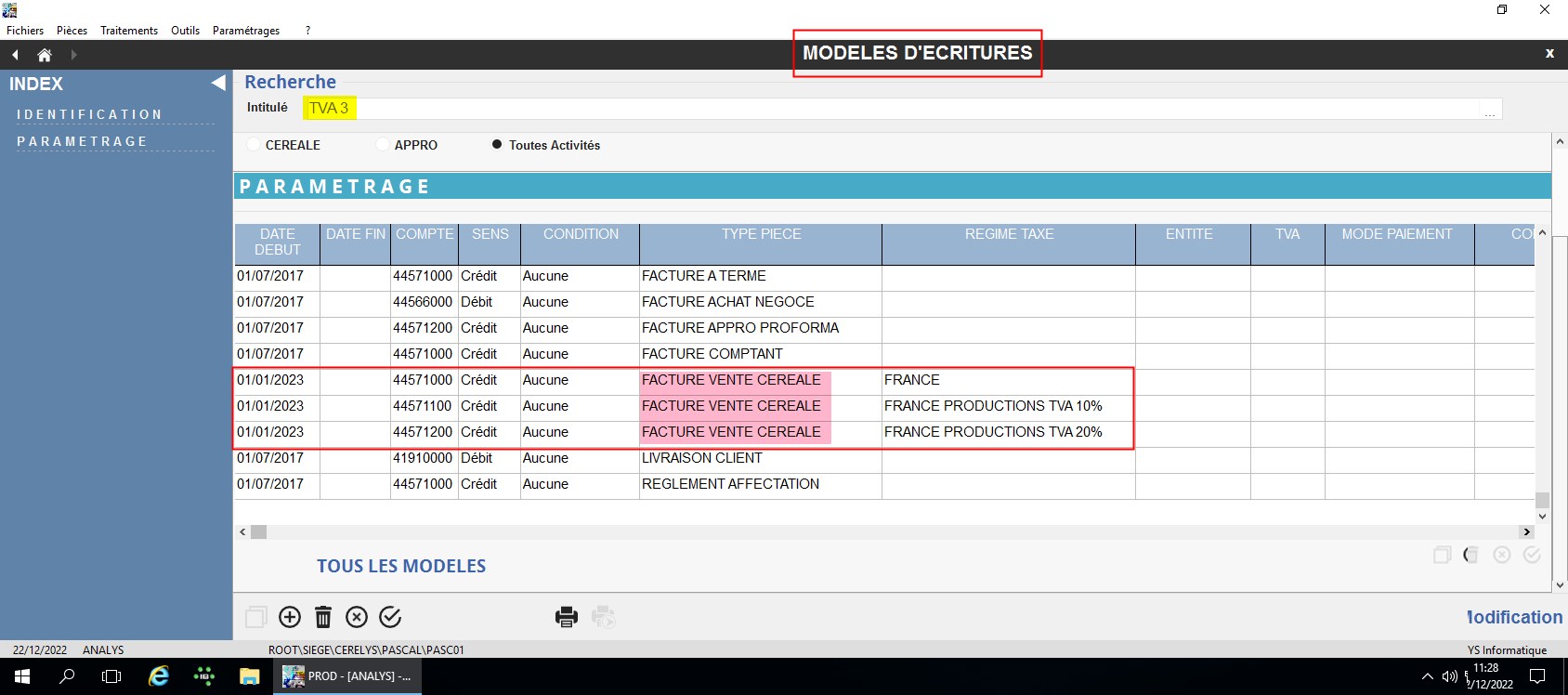Open File Explorer from the taskbar

coord(249,676)
